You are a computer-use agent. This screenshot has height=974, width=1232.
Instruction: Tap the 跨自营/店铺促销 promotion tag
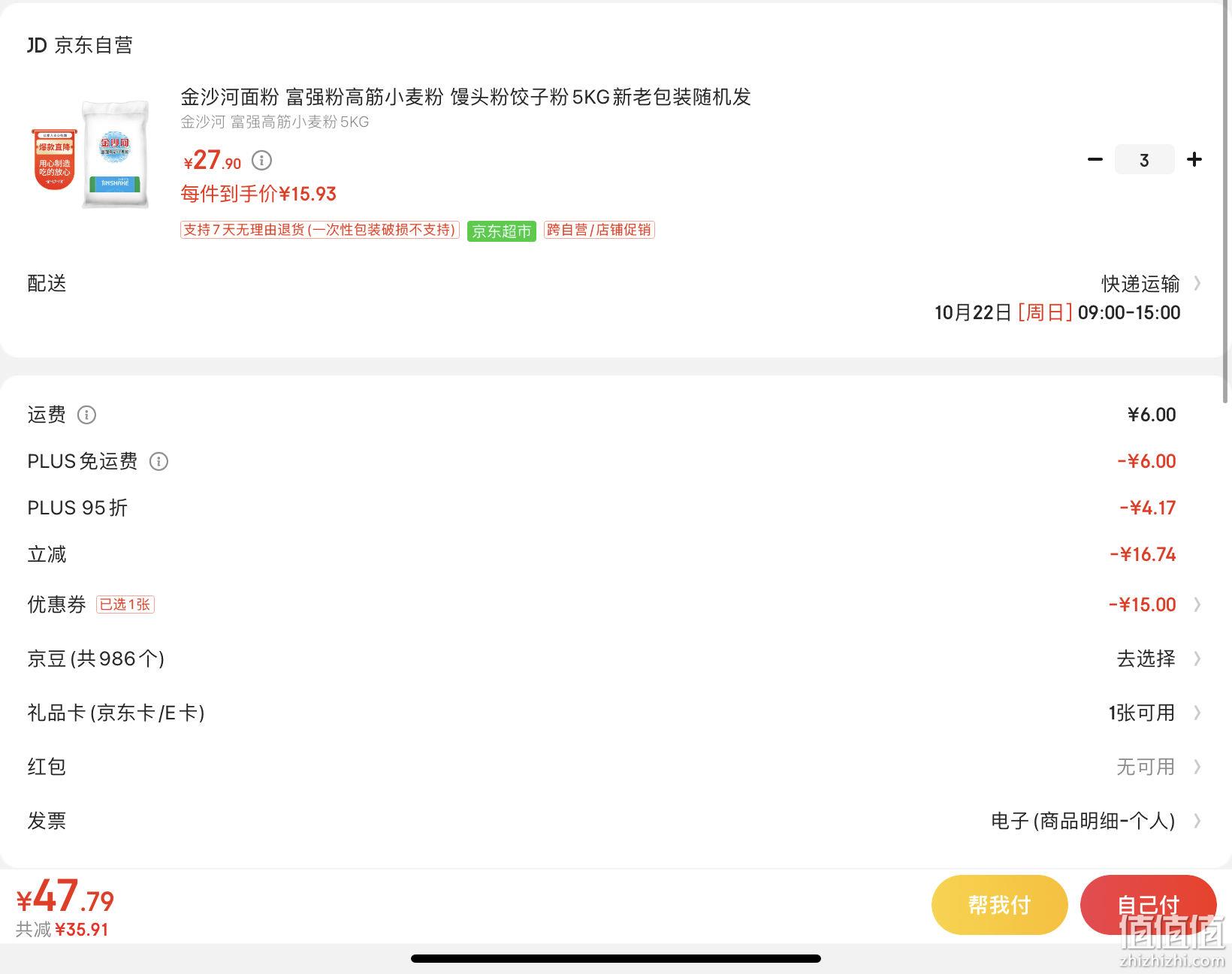pos(599,230)
